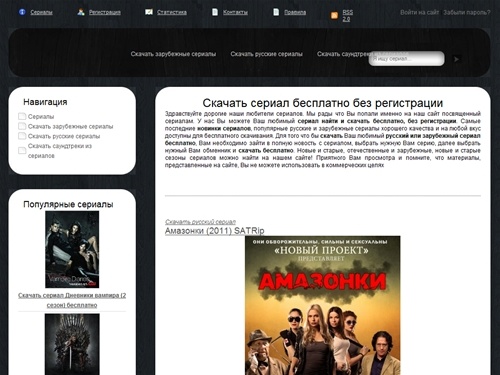Screen dimensions: 500x375
Task: Click the orange RSS feed icon
Action: point(334,15)
